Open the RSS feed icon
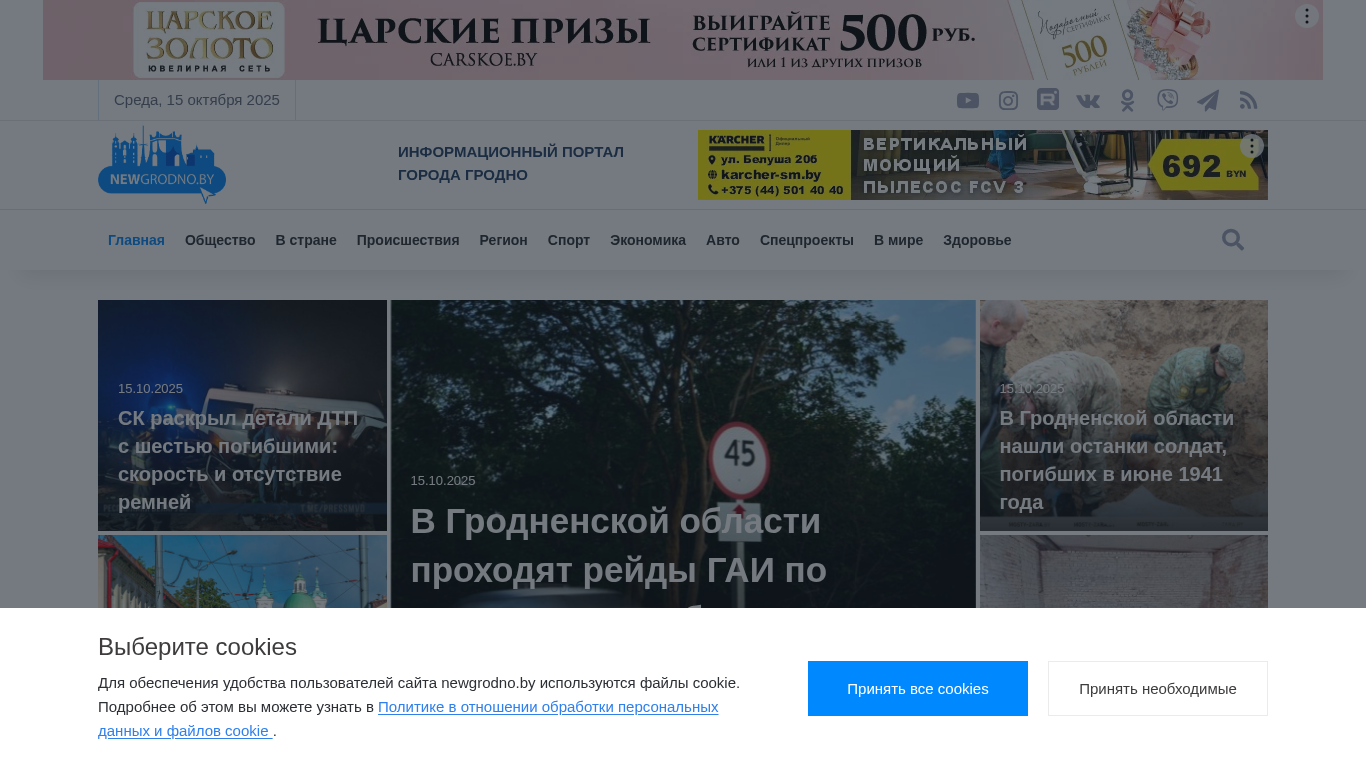 (1248, 100)
